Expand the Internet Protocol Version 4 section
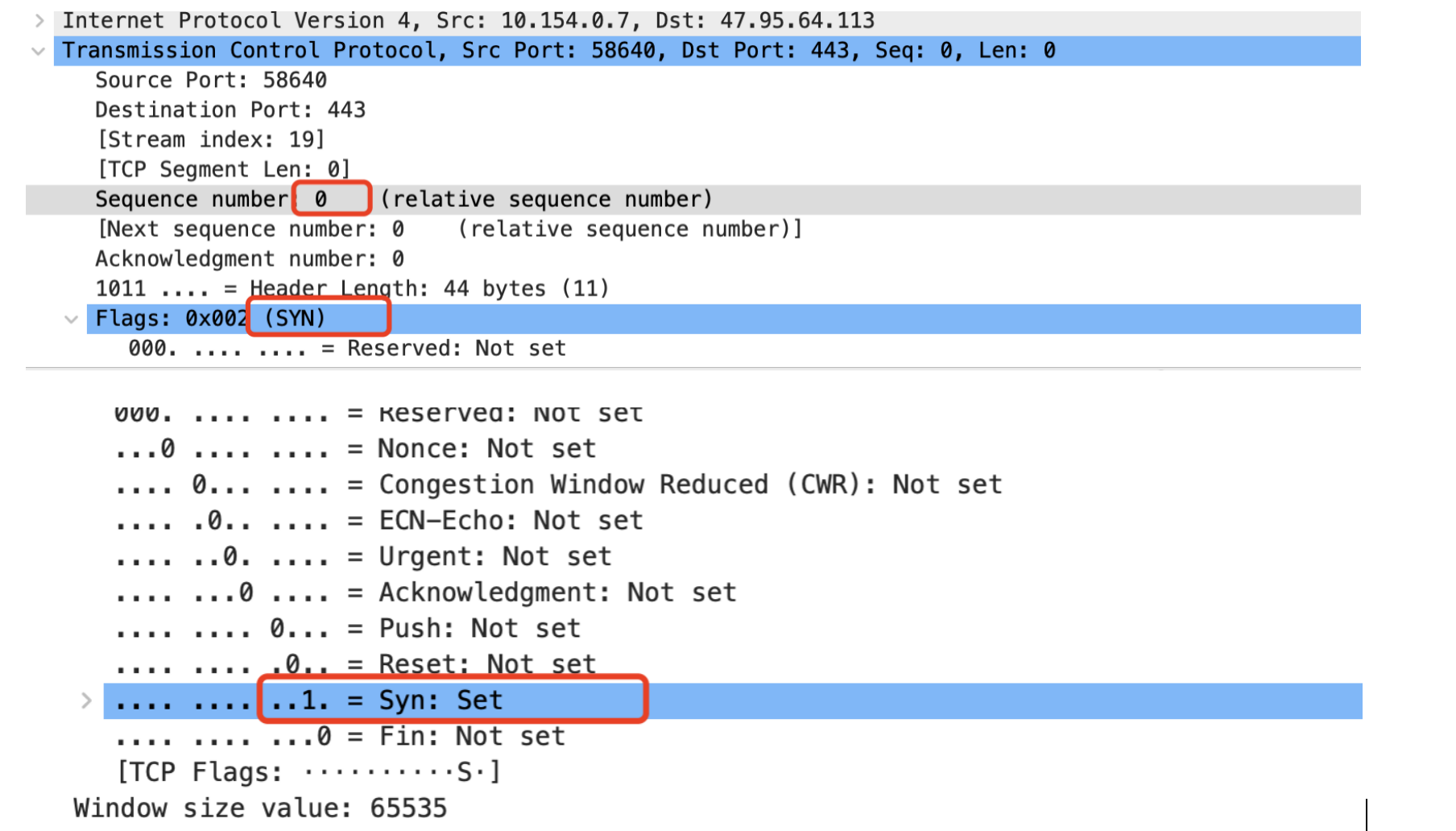This screenshot has height=831, width=1456. coord(39,21)
